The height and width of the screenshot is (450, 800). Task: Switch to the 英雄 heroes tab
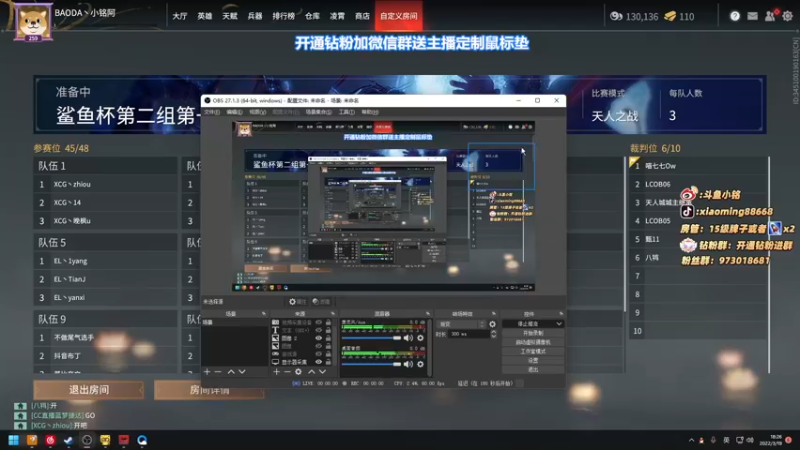[x=205, y=16]
